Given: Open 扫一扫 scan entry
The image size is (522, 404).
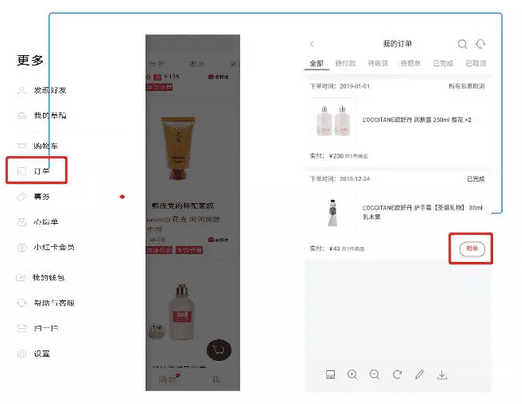Looking at the screenshot, I should point(37,328).
